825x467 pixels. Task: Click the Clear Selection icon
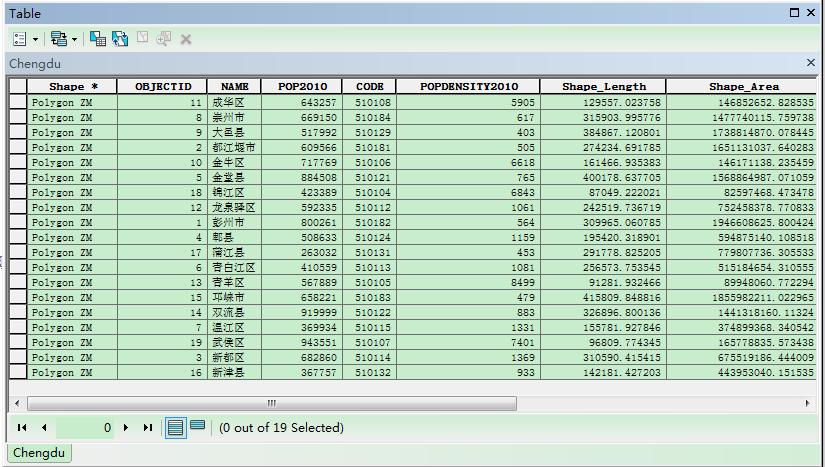tap(142, 37)
